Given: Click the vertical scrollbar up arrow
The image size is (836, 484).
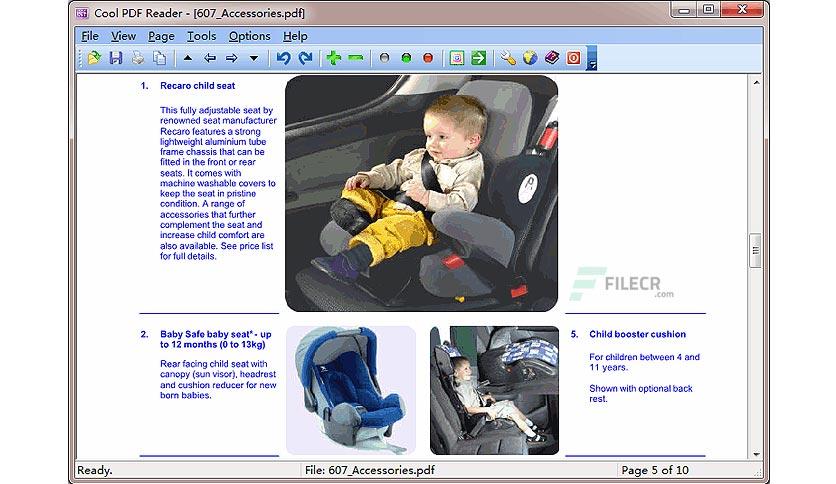Looking at the screenshot, I should pos(756,83).
